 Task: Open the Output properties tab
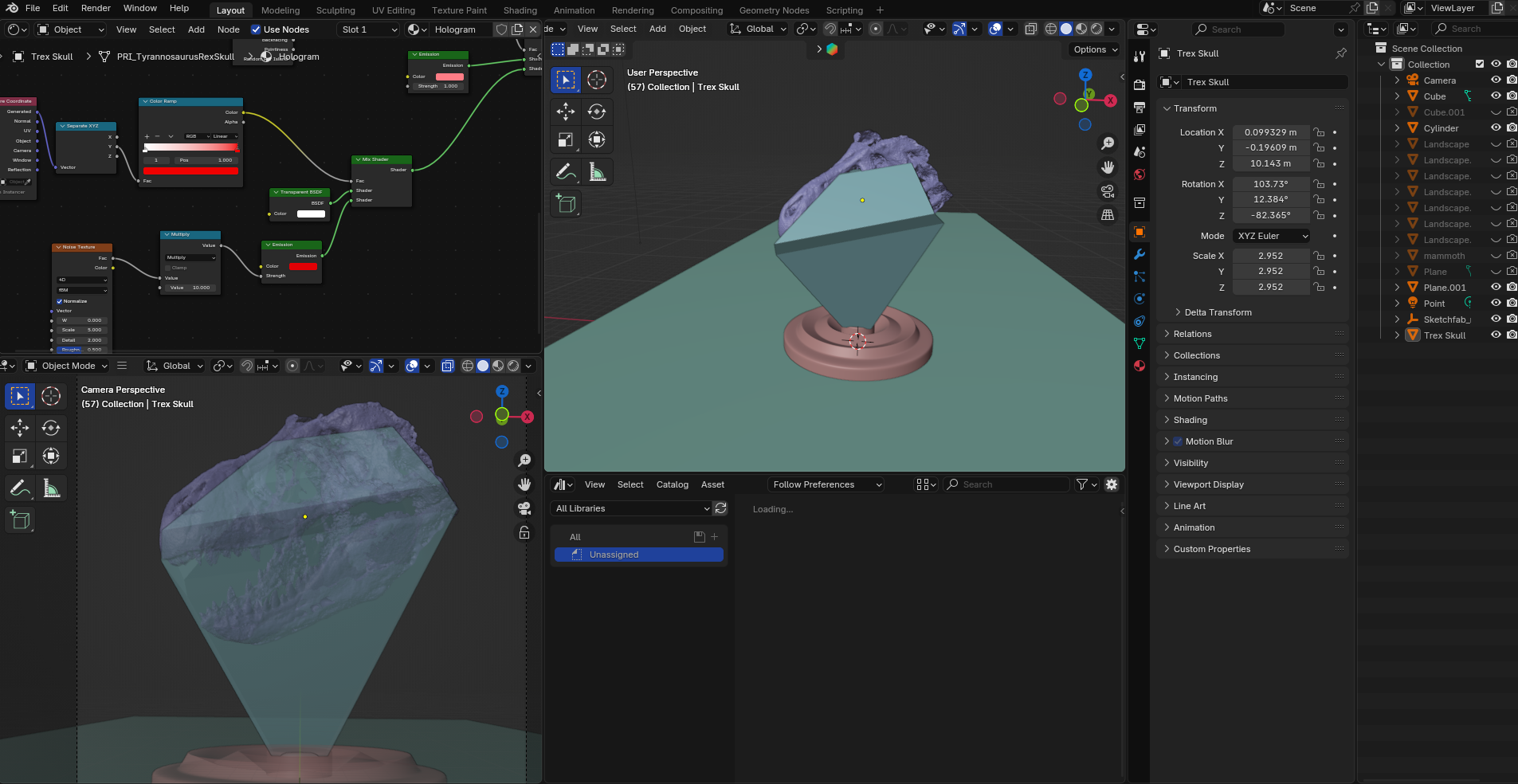click(x=1139, y=107)
